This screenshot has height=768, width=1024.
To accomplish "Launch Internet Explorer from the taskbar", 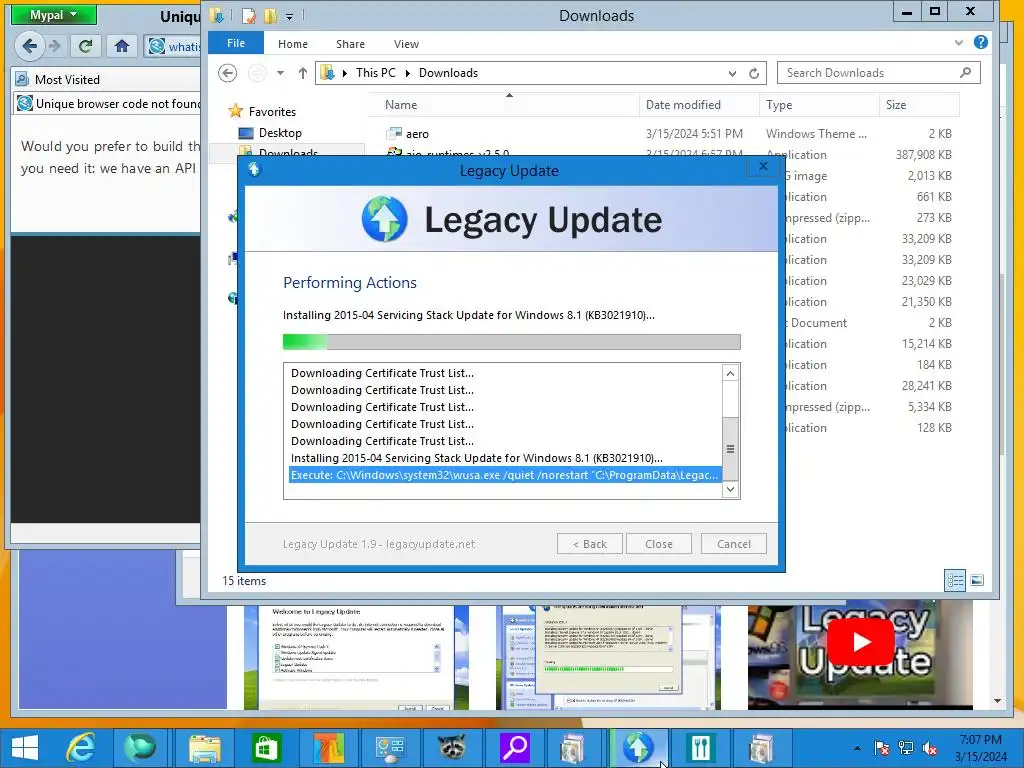I will 81,748.
